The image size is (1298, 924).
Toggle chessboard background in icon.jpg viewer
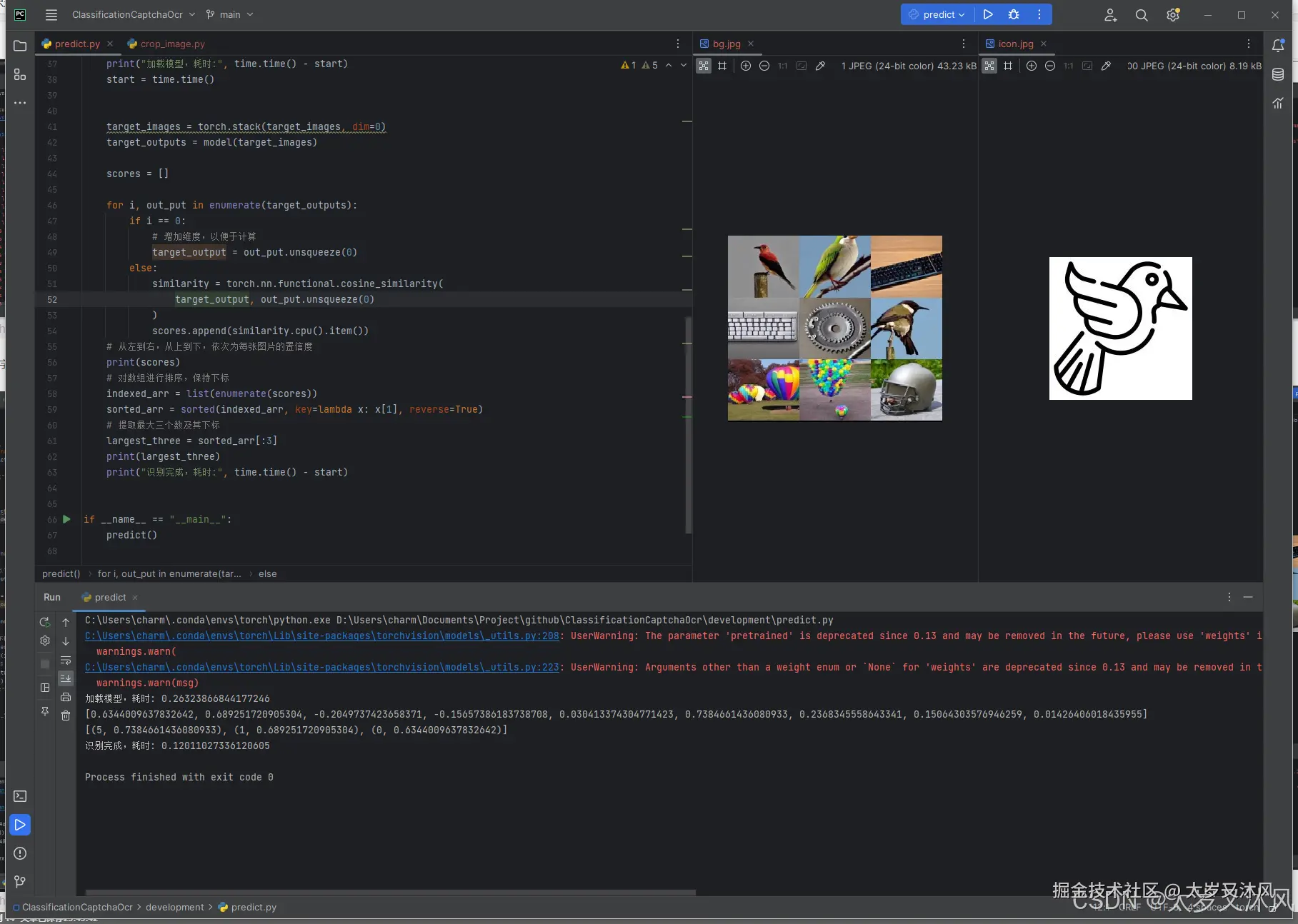pos(989,66)
